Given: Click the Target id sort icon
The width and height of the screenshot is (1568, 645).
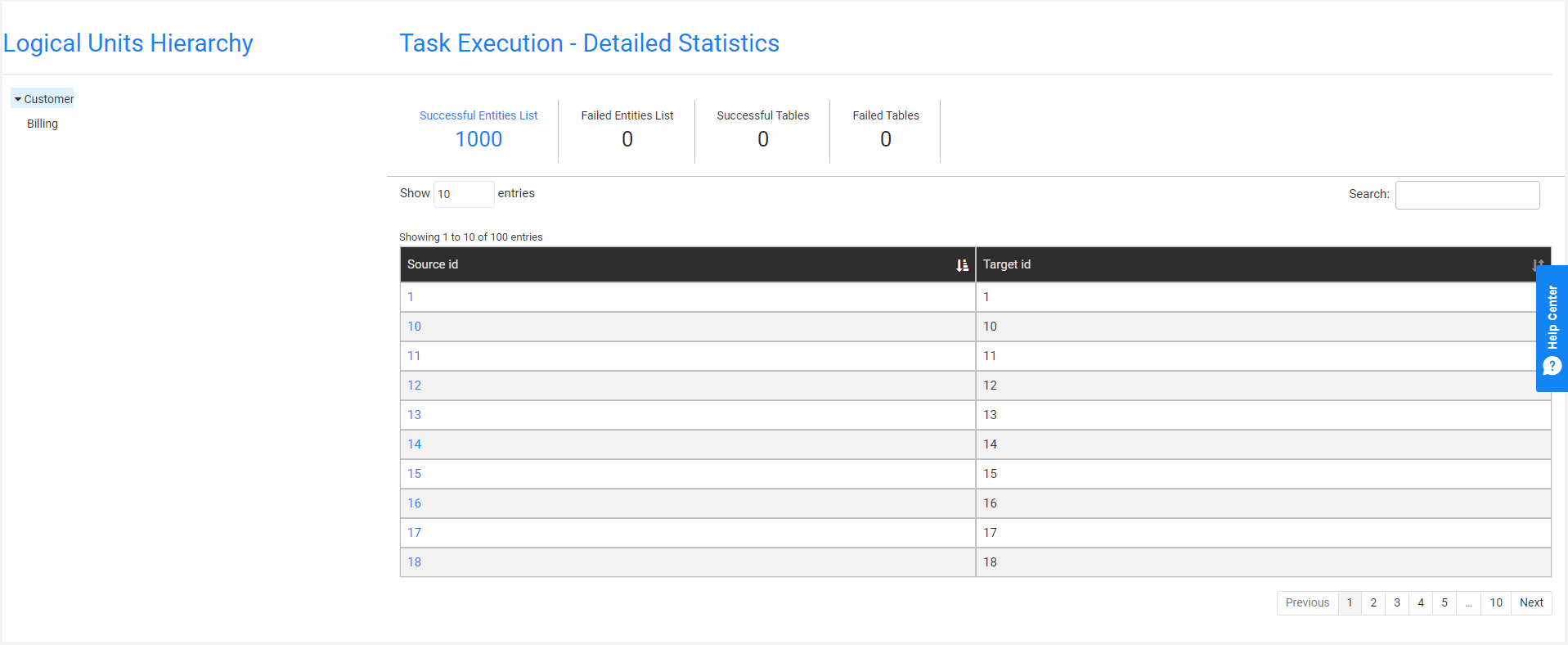Looking at the screenshot, I should 1537,265.
